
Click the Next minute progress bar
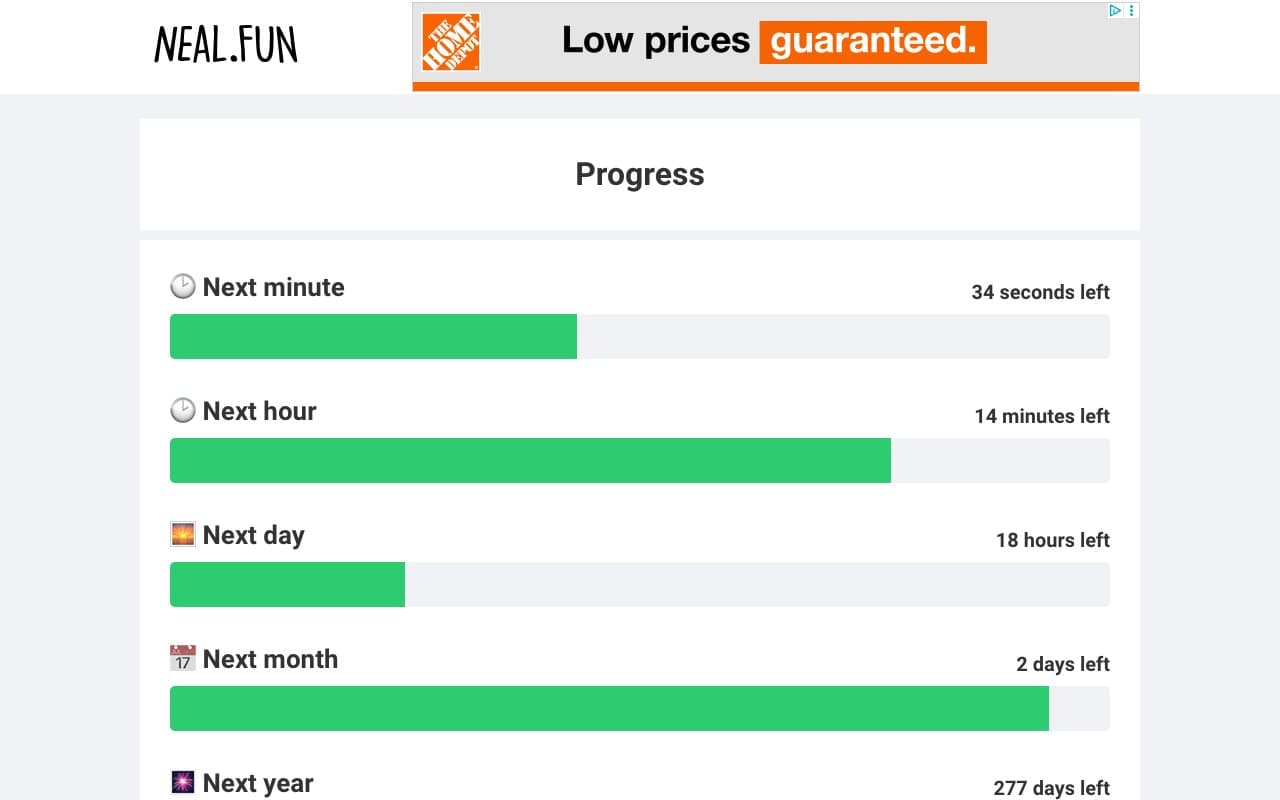coord(640,336)
